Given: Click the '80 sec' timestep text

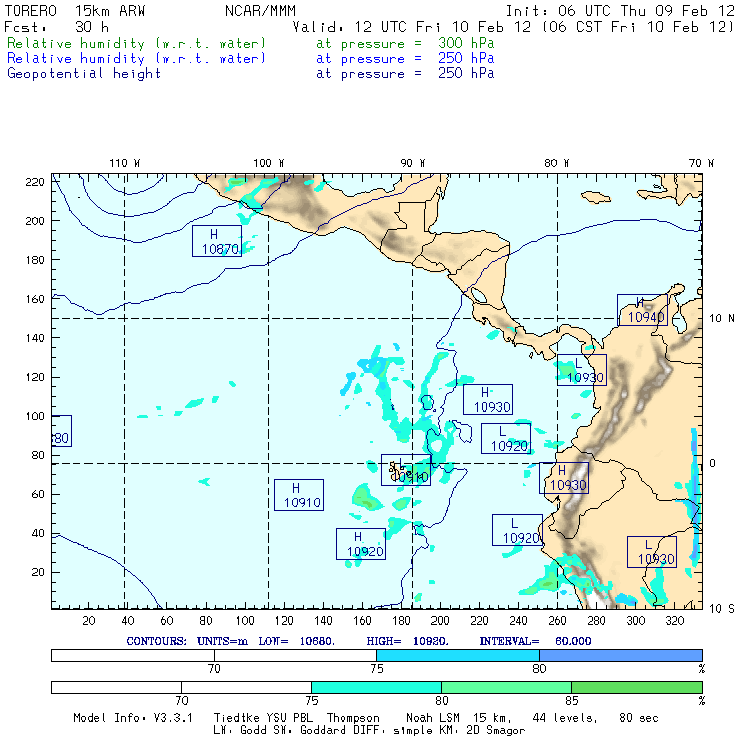Looking at the screenshot, I should click(x=639, y=718).
